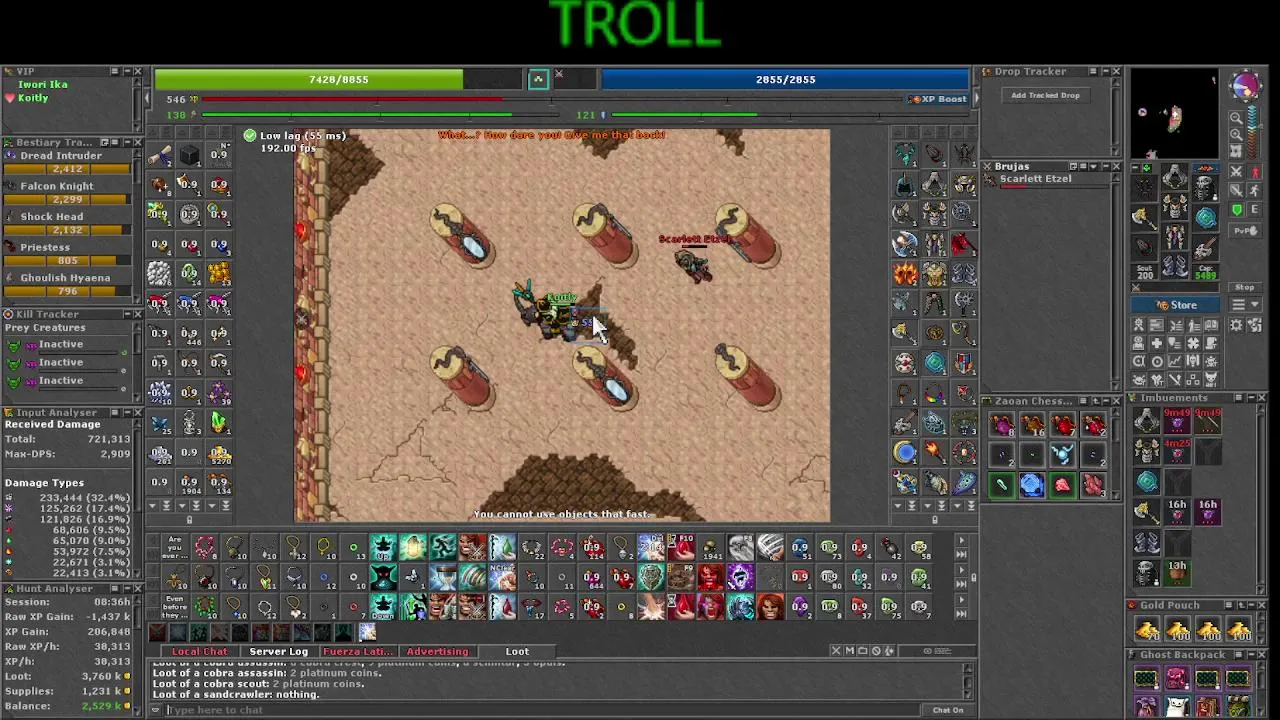Use the hotkey slot showing count 1941
The height and width of the screenshot is (720, 1280).
pos(711,547)
